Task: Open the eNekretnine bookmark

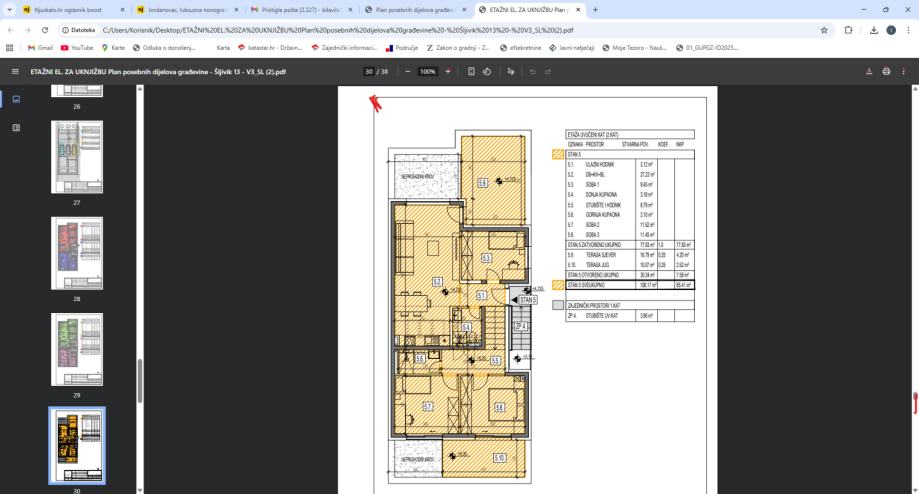Action: [x=520, y=47]
